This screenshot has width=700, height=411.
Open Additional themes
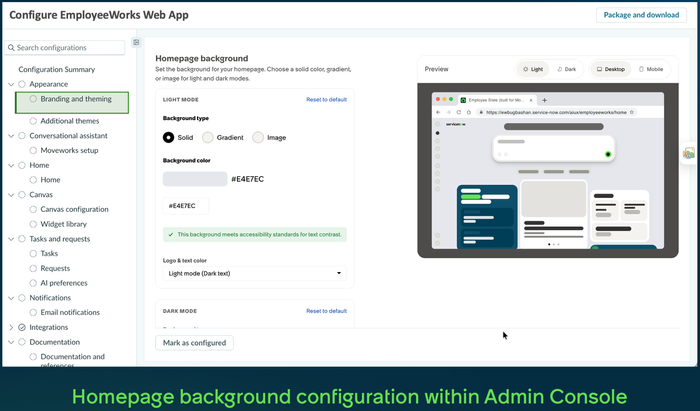point(70,121)
